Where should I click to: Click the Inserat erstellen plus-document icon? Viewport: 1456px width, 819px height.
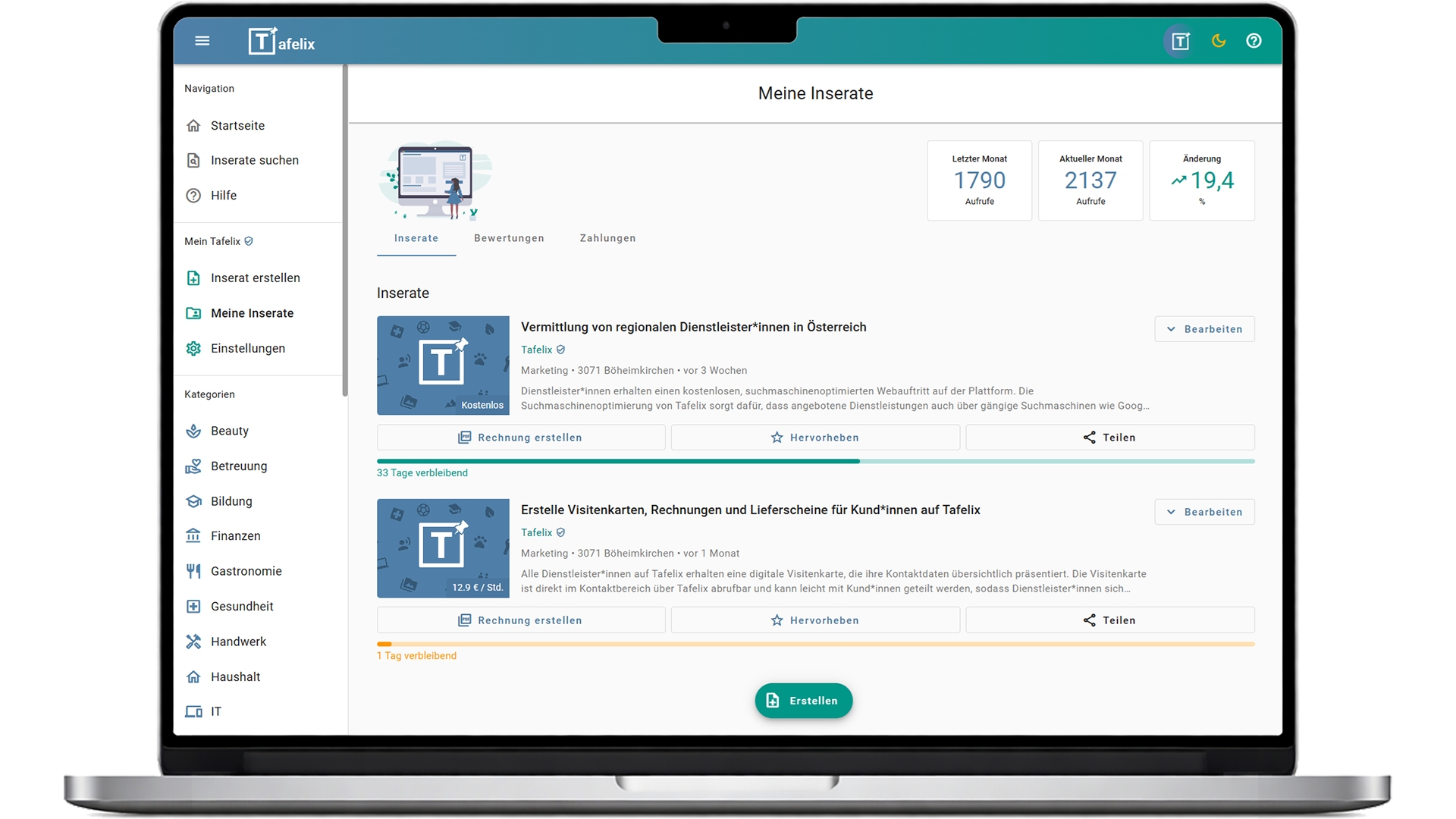193,278
